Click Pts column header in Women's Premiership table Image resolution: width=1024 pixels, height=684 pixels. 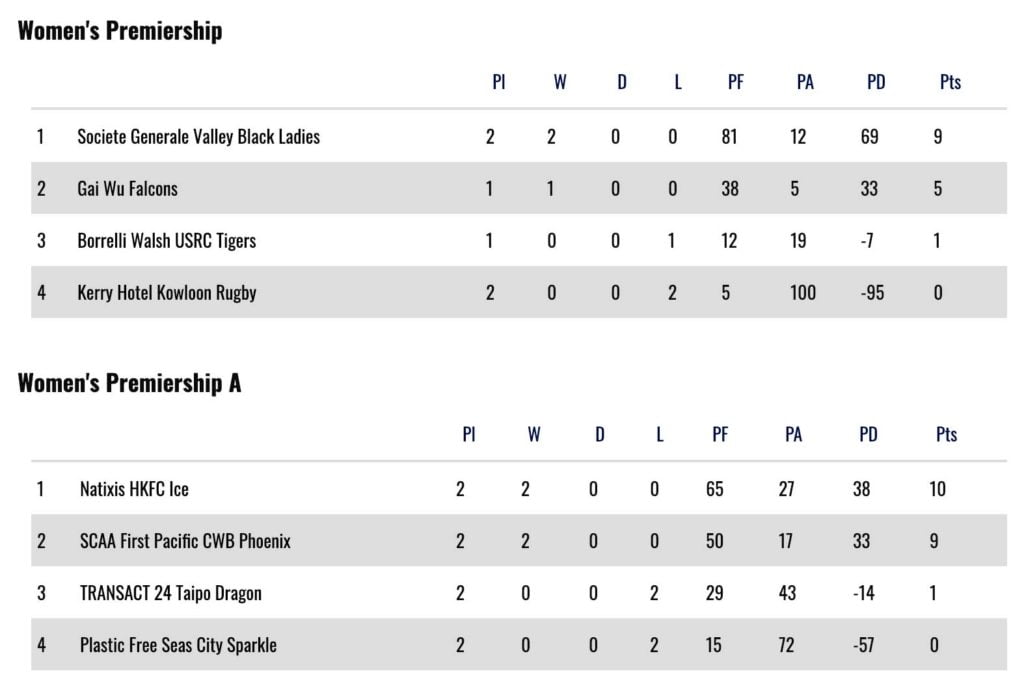[950, 83]
